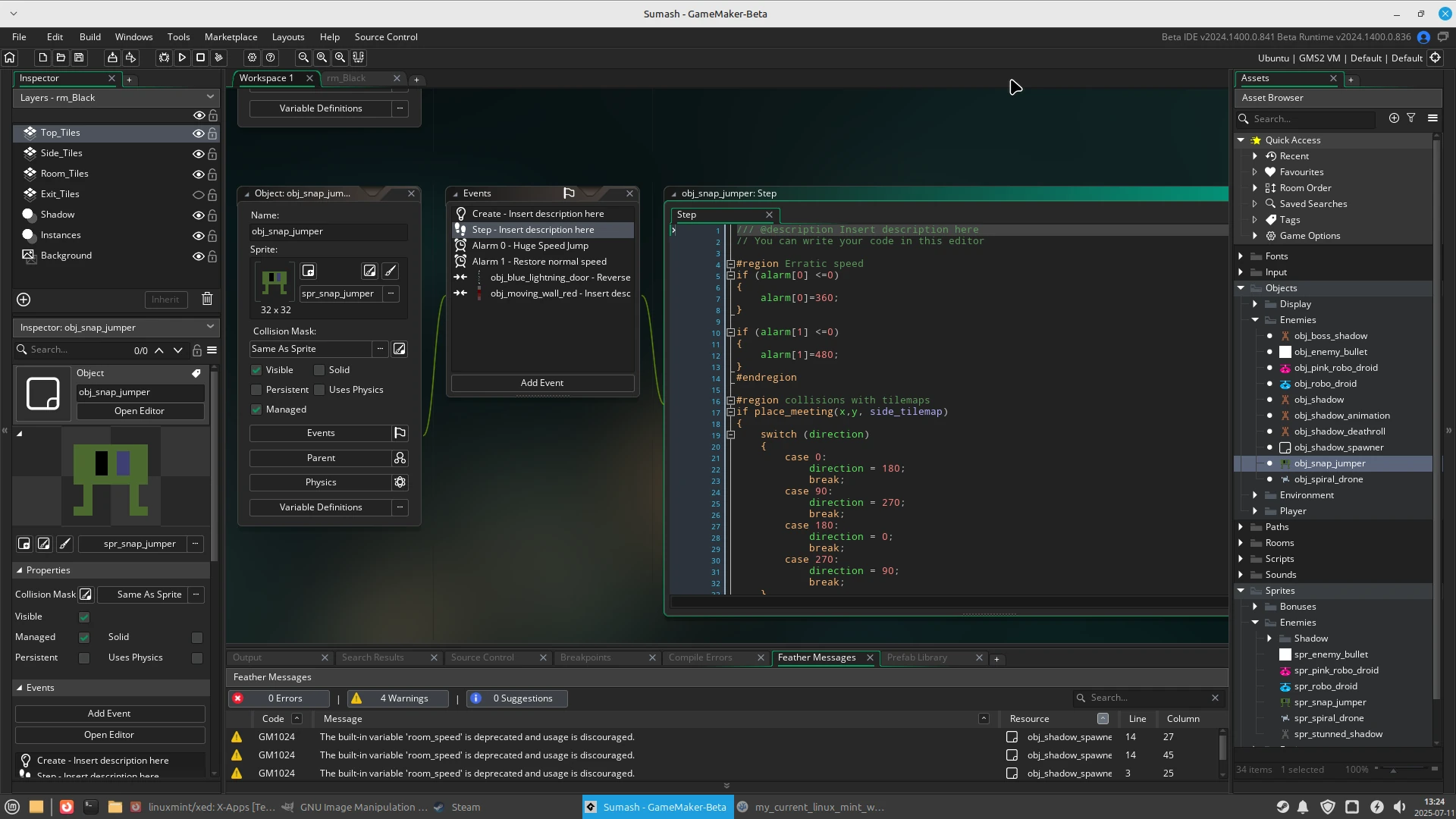Viewport: 1456px width, 819px height.
Task: Start the debugger with the bug icon
Action: click(164, 58)
